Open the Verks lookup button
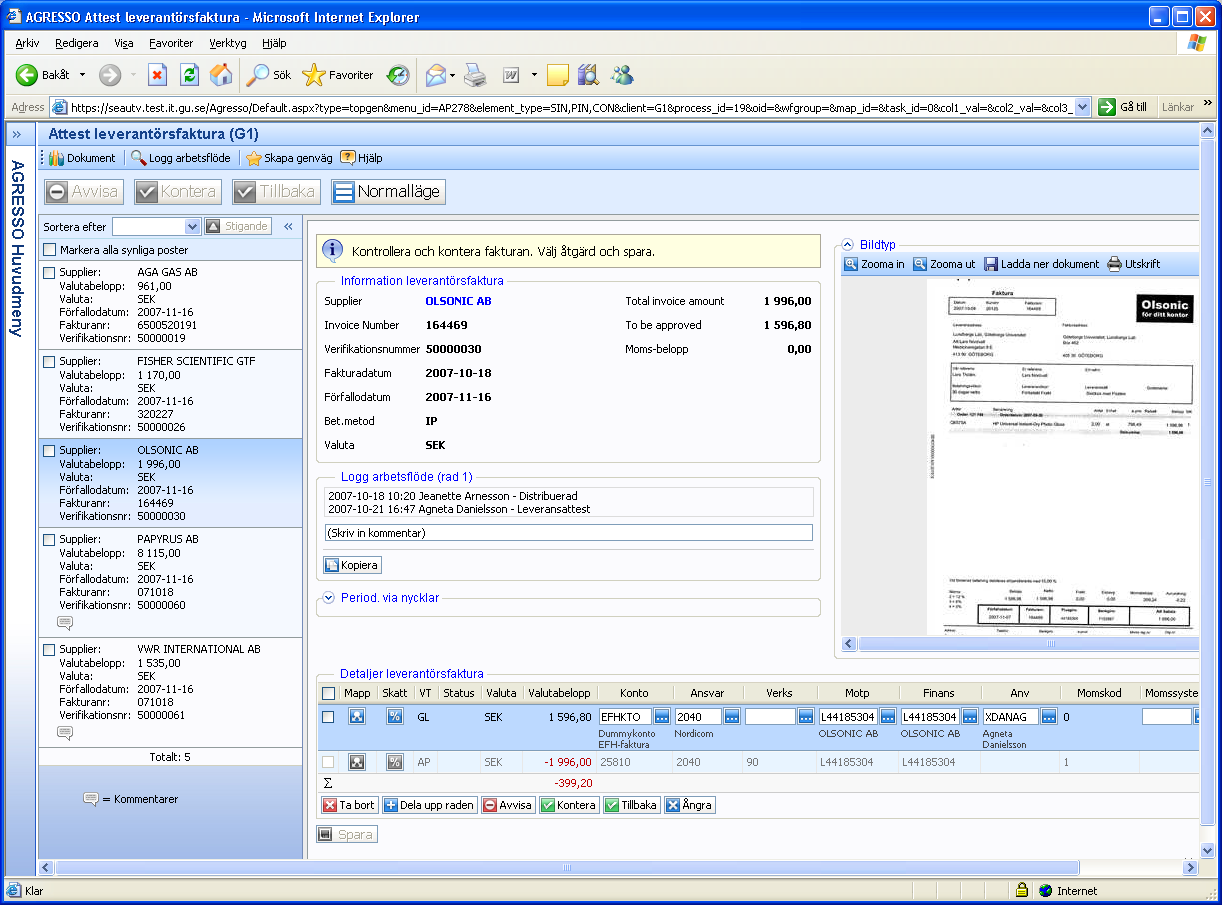1222x905 pixels. click(806, 717)
